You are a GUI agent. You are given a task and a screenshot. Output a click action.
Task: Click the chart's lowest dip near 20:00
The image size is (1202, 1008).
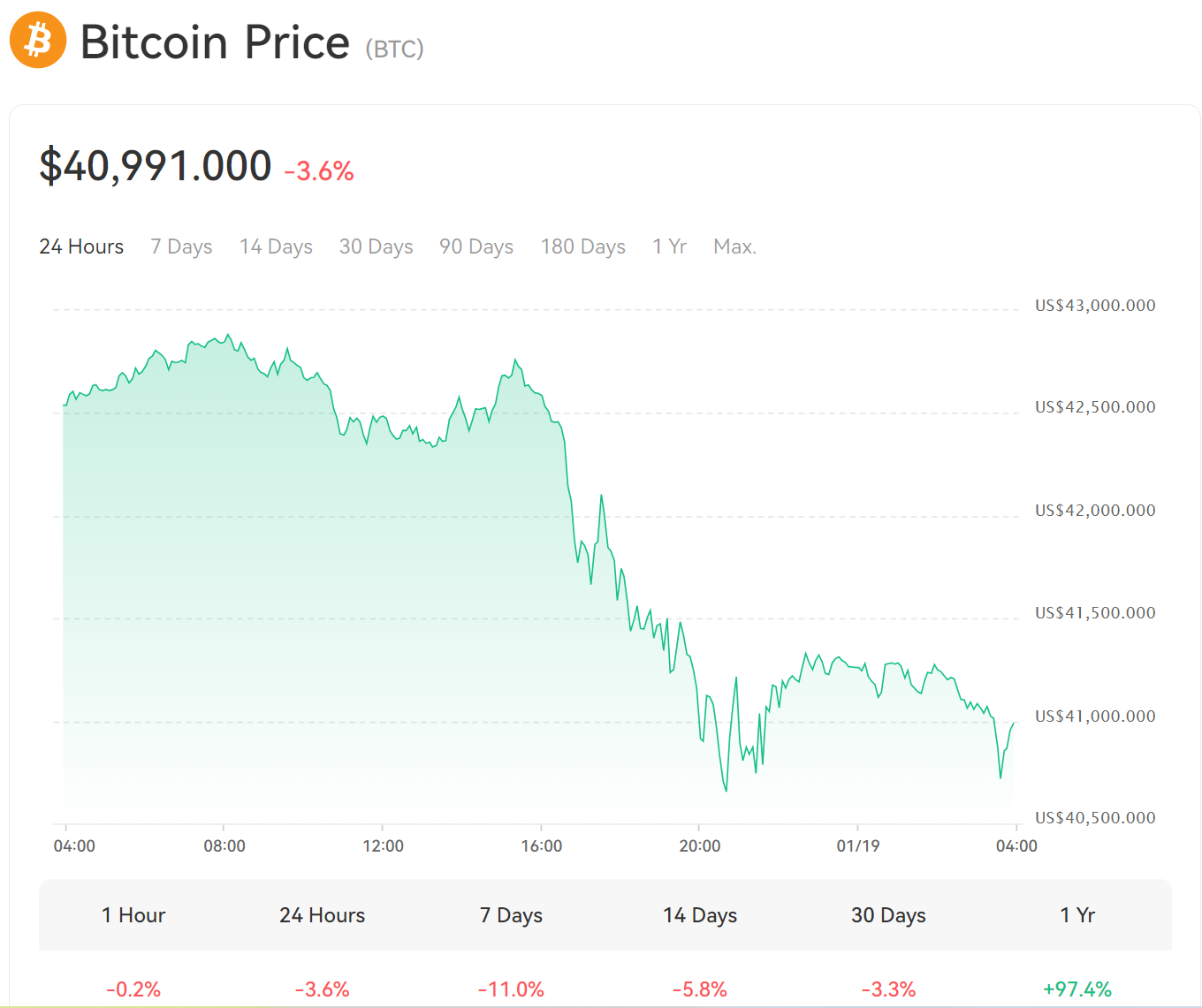point(726,791)
